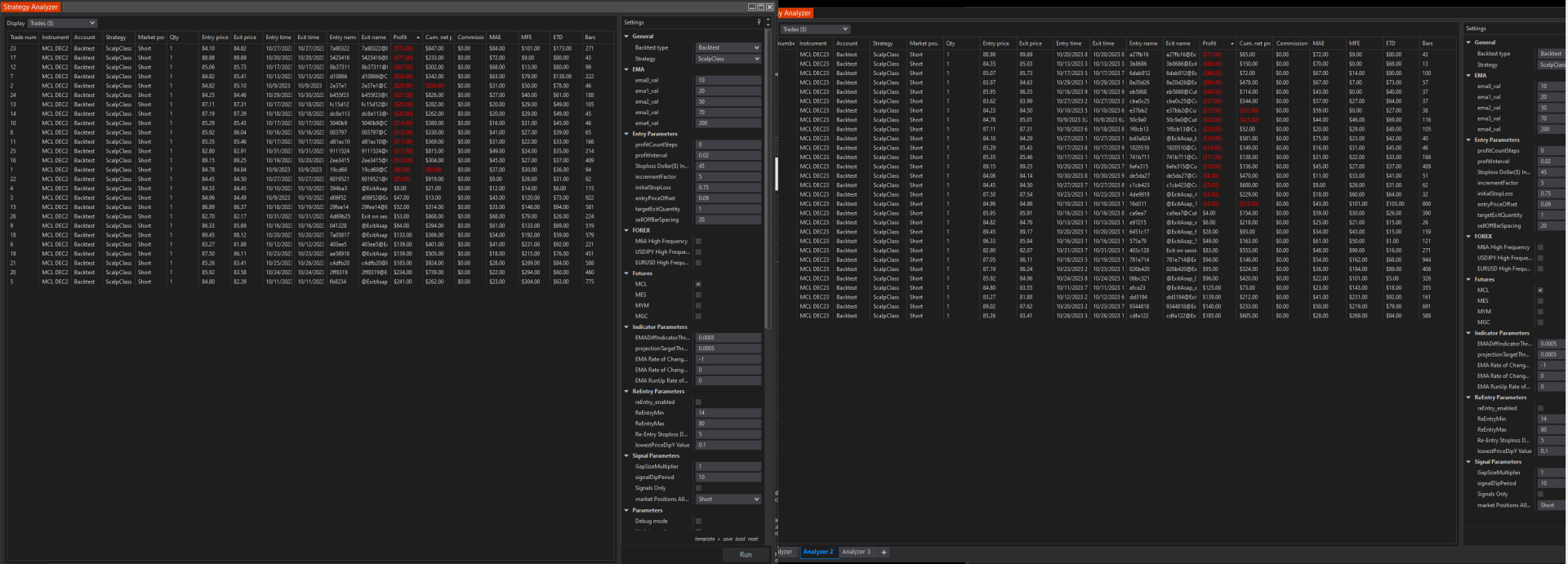
Task: Enable Signals Only checkbox in front window
Action: pos(698,488)
